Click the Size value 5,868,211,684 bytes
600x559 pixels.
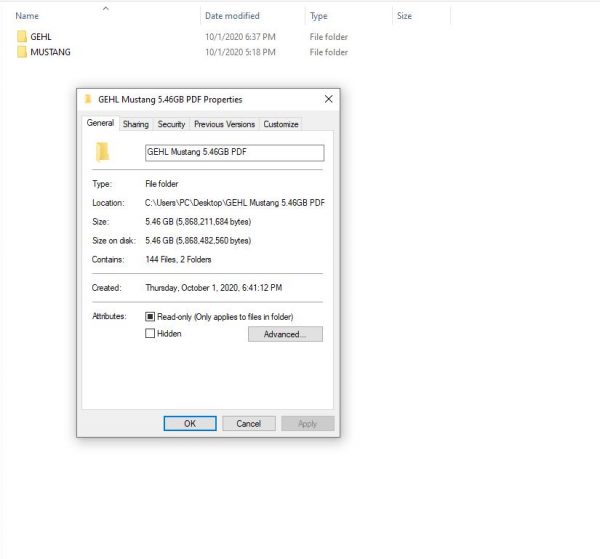coord(198,222)
